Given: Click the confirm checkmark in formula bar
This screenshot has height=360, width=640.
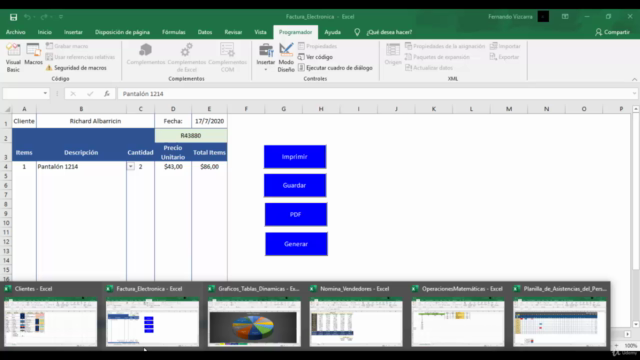Looking at the screenshot, I should tap(90, 93).
